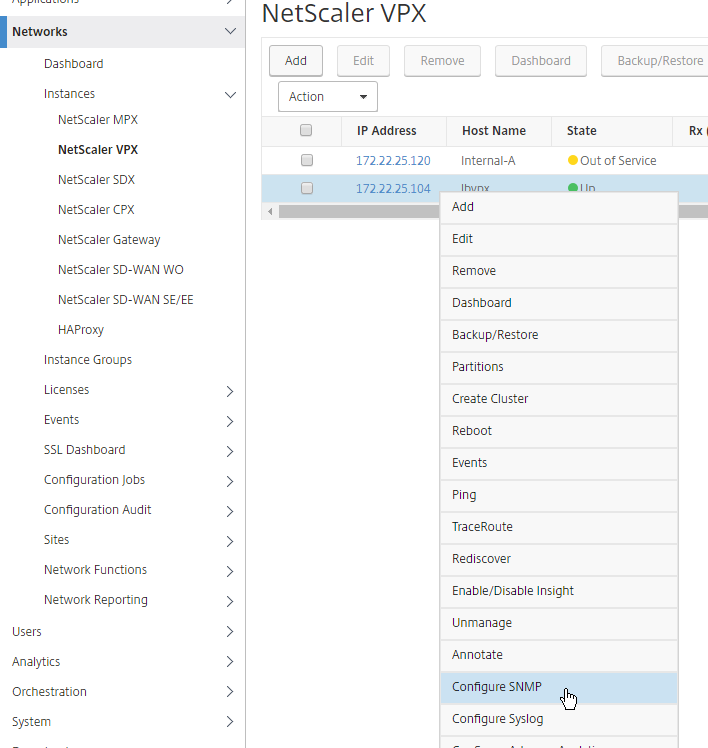Open Dashboard under Networks in the sidebar

(x=73, y=63)
